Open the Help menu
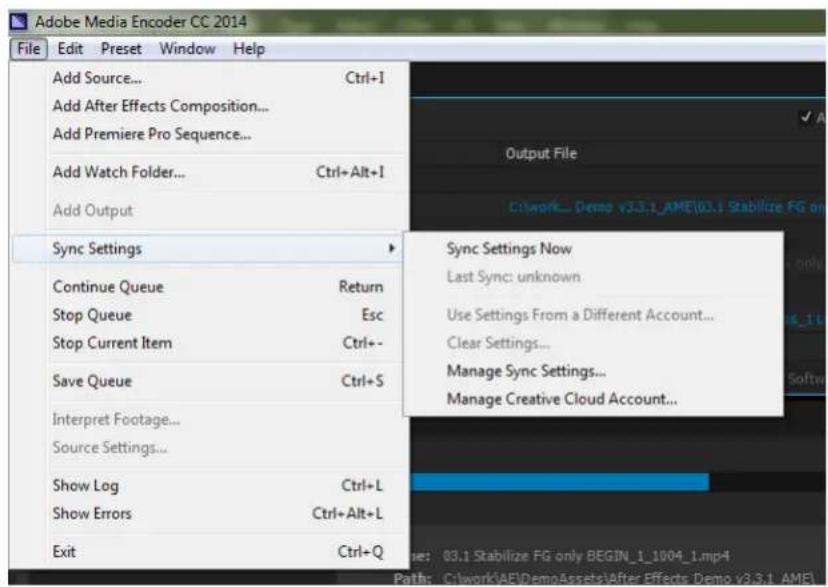This screenshot has width=828, height=587. point(249,49)
